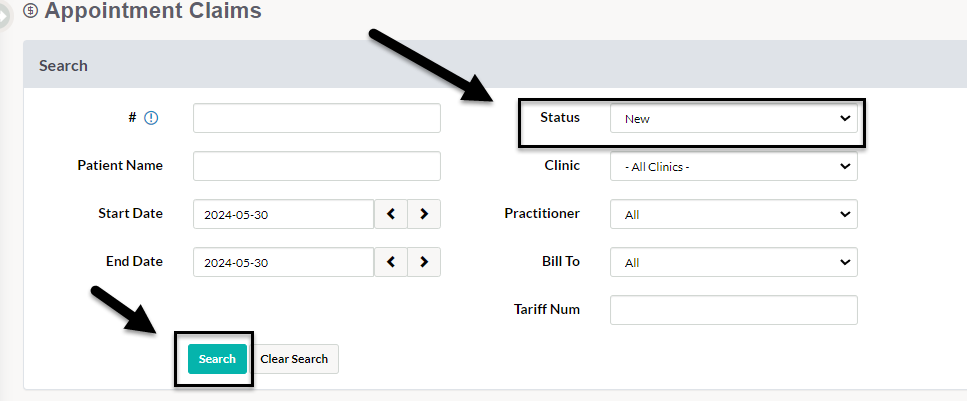
Task: Click the Clear Search button
Action: pyautogui.click(x=294, y=359)
